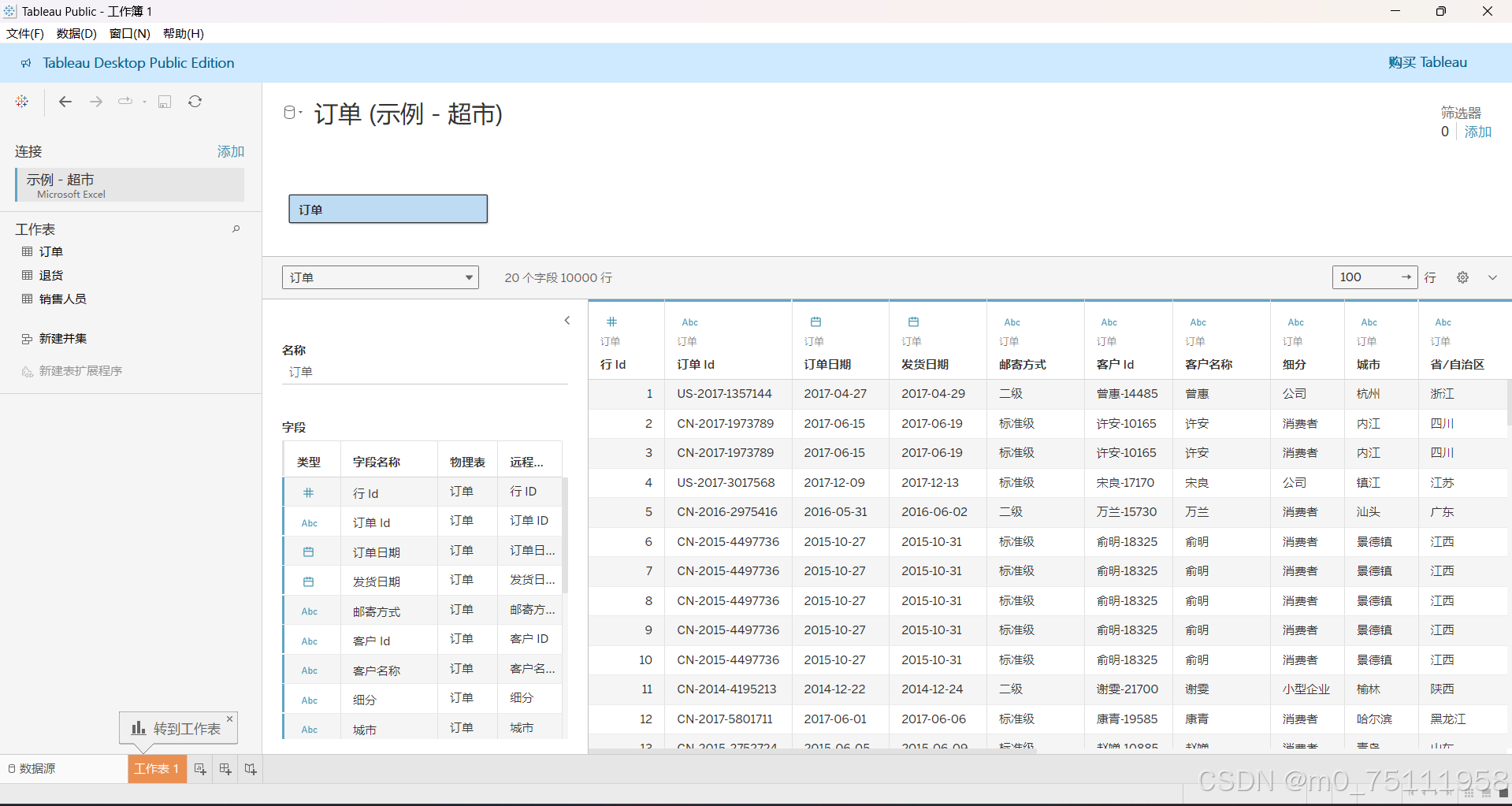Open data grid settings gear
Viewport: 1512px width, 806px height.
tap(1462, 277)
